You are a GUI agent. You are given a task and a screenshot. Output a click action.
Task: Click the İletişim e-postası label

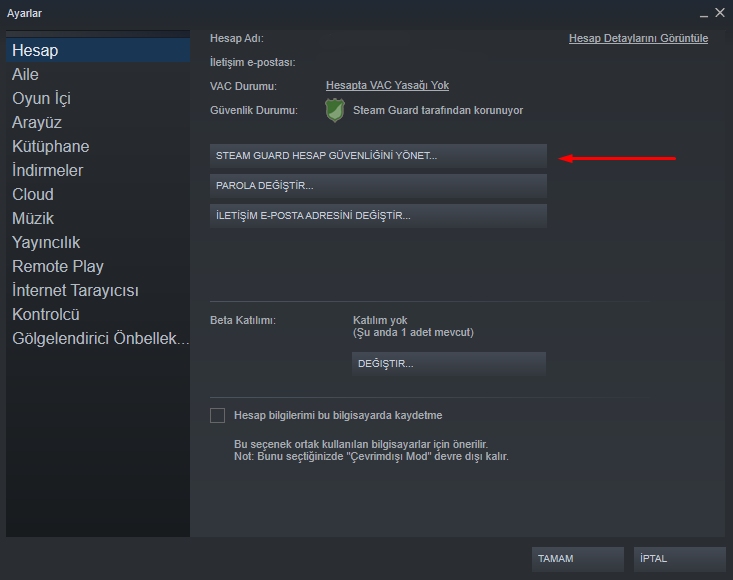pos(252,62)
